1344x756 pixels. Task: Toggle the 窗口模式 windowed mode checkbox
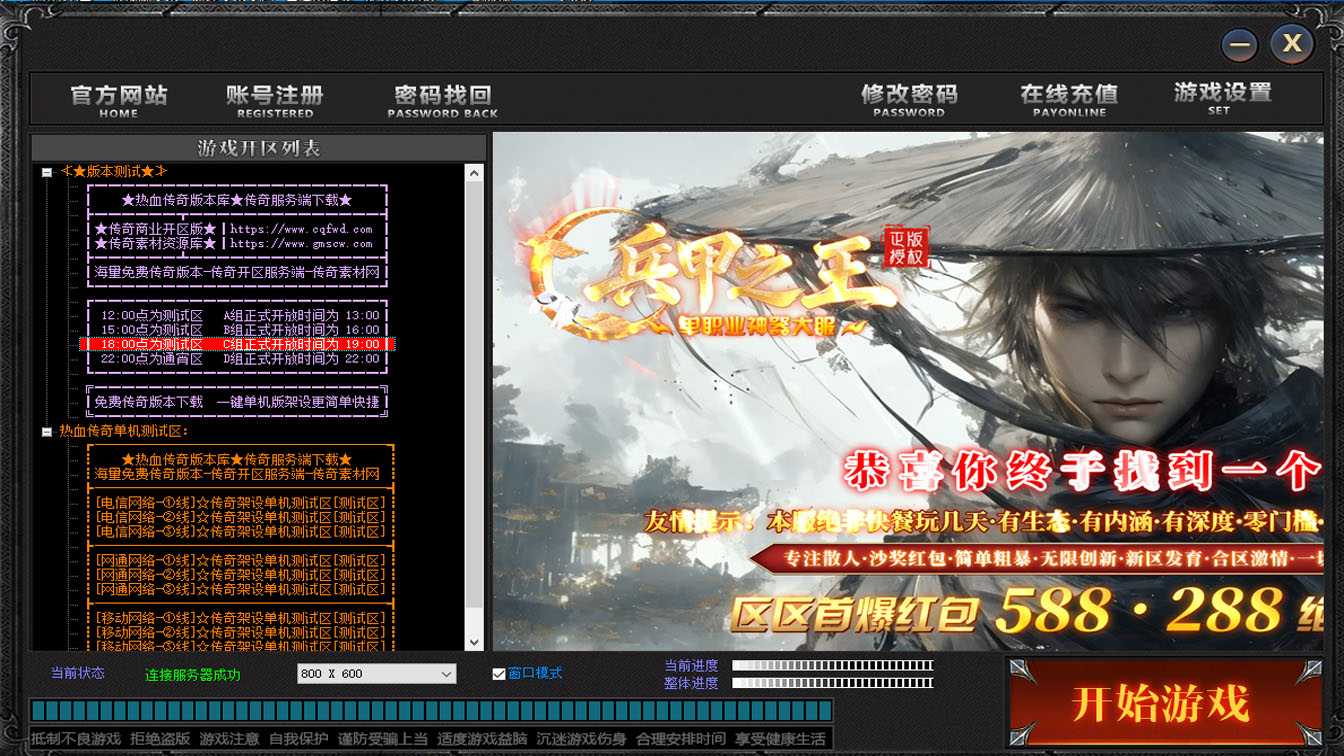[499, 674]
